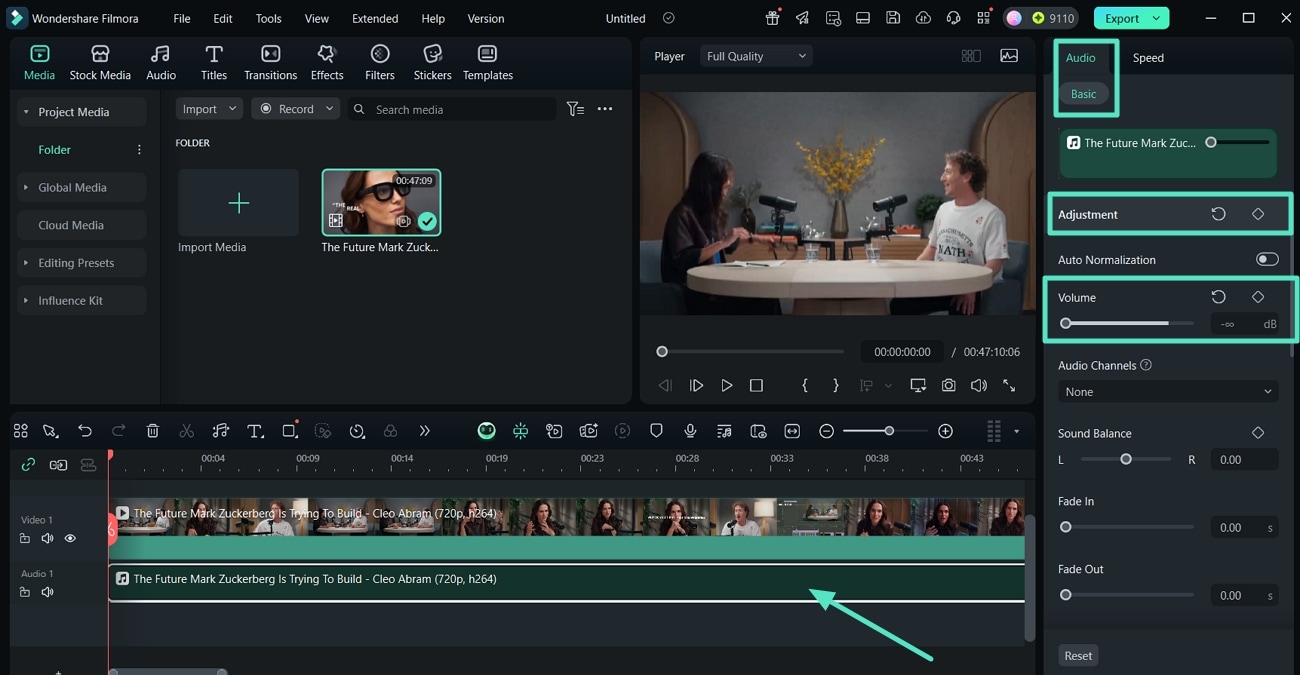Viewport: 1300px width, 675px height.
Task: Zoom in the timeline with plus icon
Action: [945, 431]
